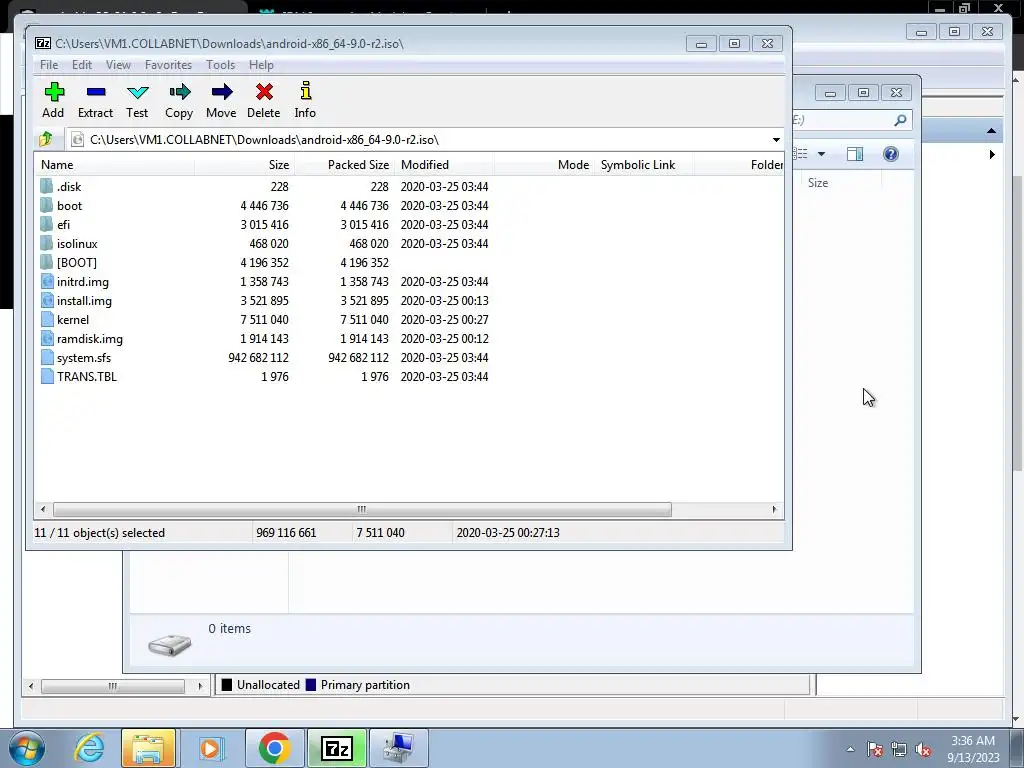Select the kernel file icon
This screenshot has height=768, width=1024.
(46, 319)
